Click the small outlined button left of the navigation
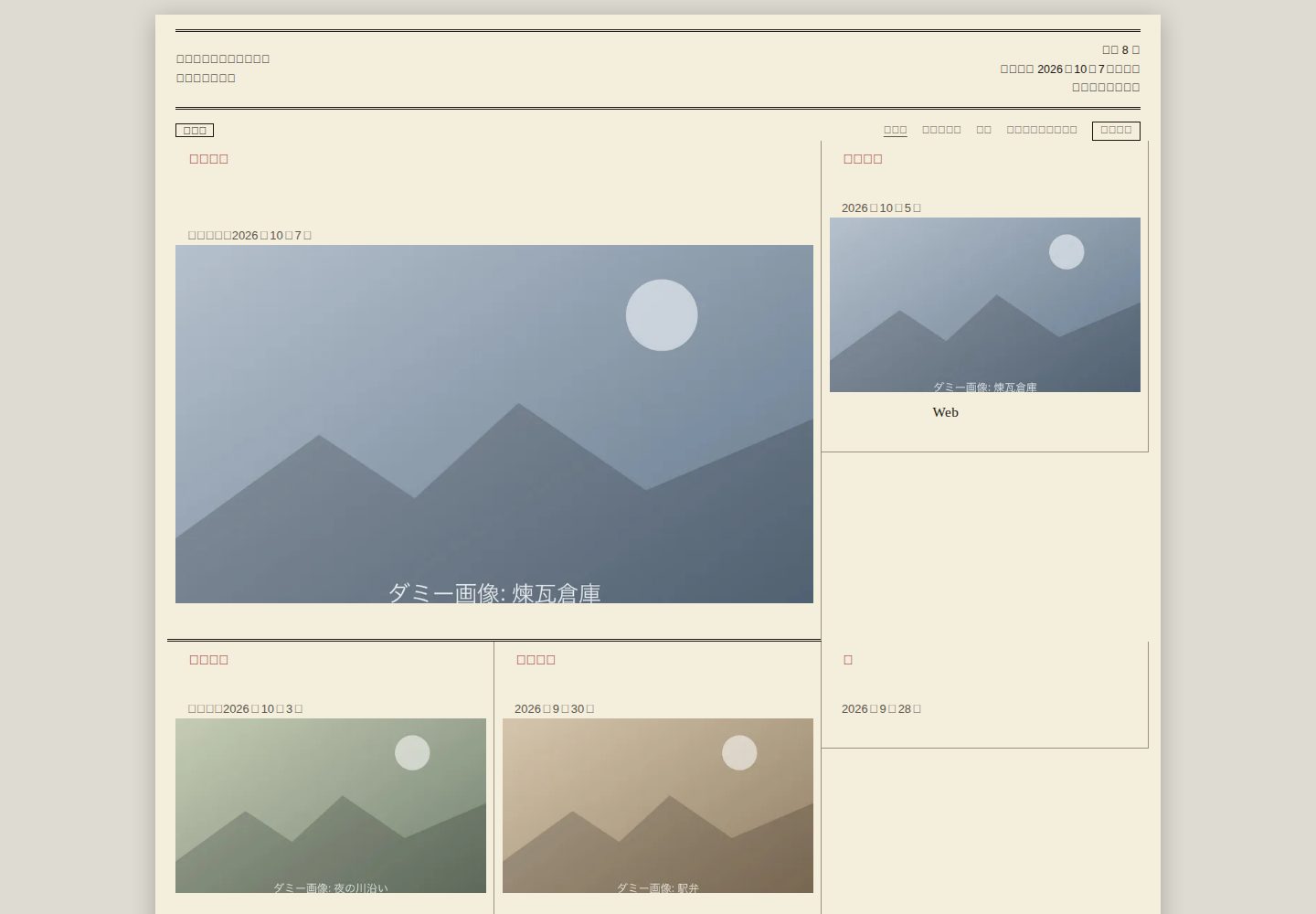The width and height of the screenshot is (1316, 914). point(195,131)
